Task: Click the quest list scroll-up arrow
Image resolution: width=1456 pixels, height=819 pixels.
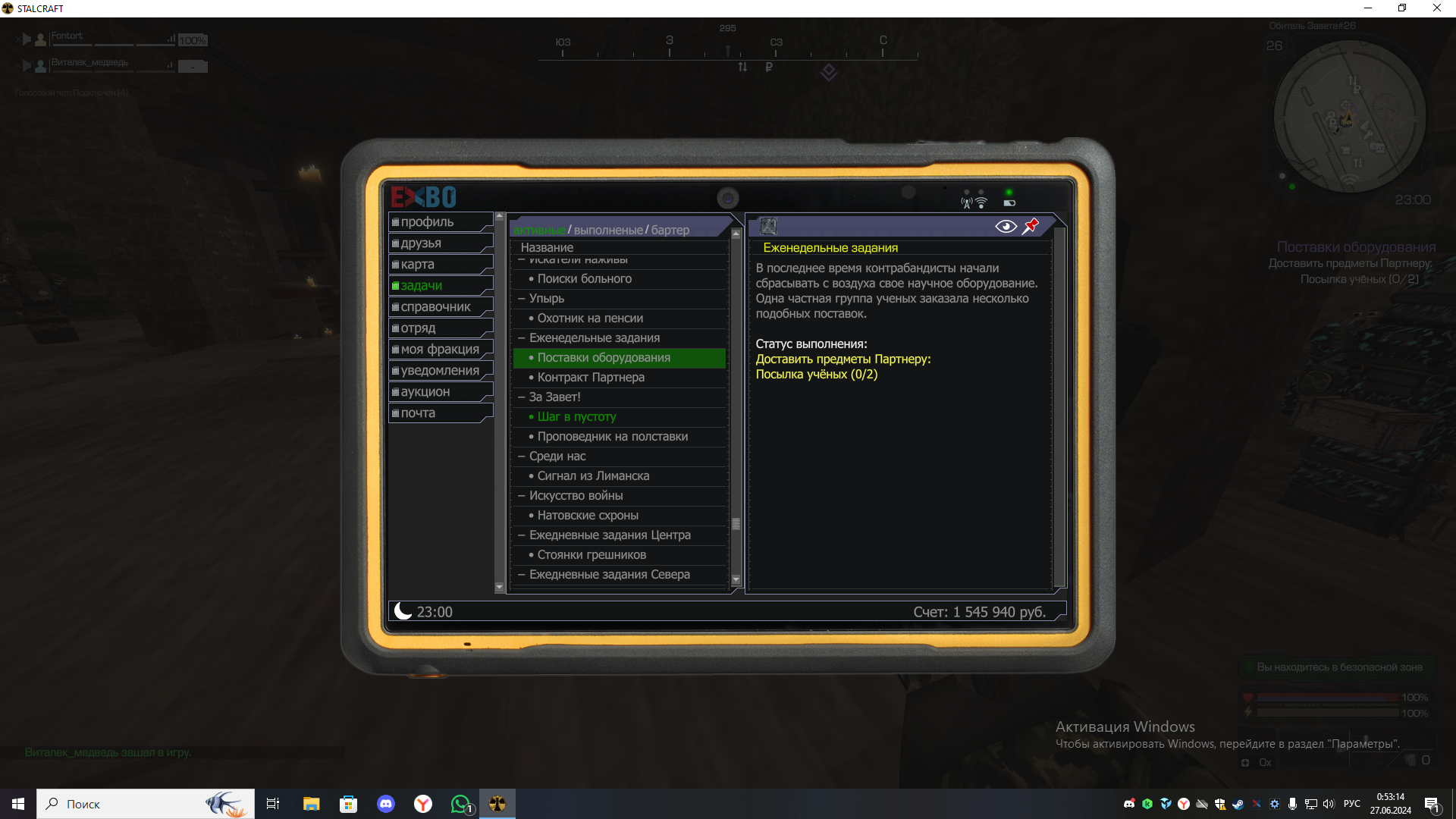Action: click(736, 234)
